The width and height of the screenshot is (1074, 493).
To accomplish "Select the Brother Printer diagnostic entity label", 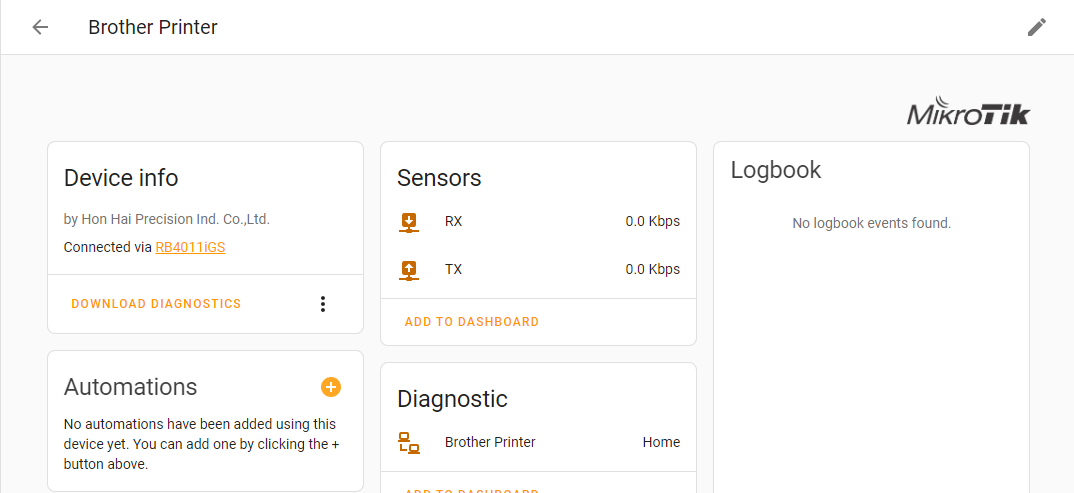I will [x=490, y=442].
